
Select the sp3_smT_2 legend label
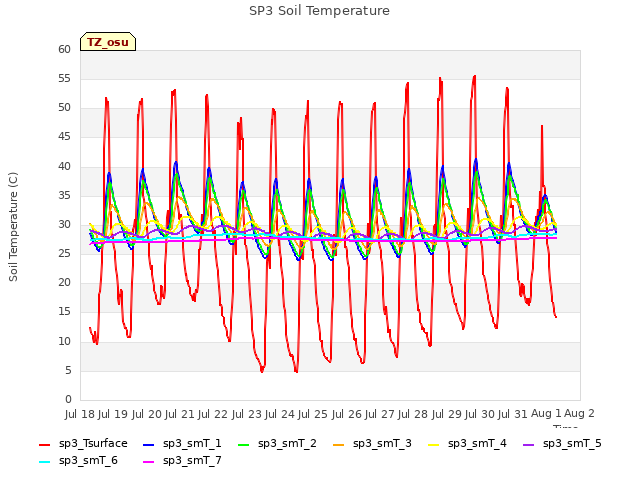(x=287, y=444)
